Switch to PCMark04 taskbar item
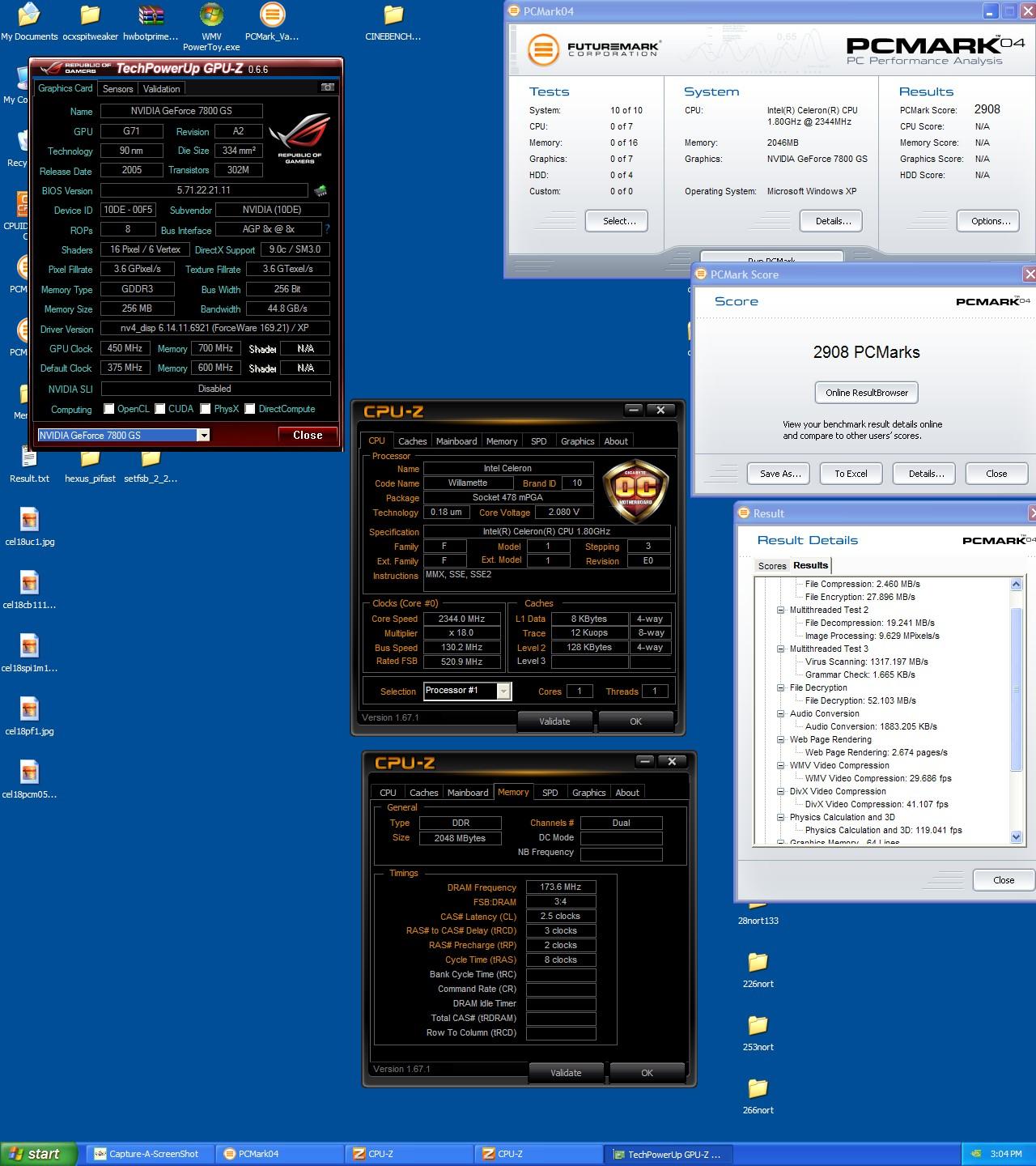The width and height of the screenshot is (1036, 1166). [x=281, y=1154]
